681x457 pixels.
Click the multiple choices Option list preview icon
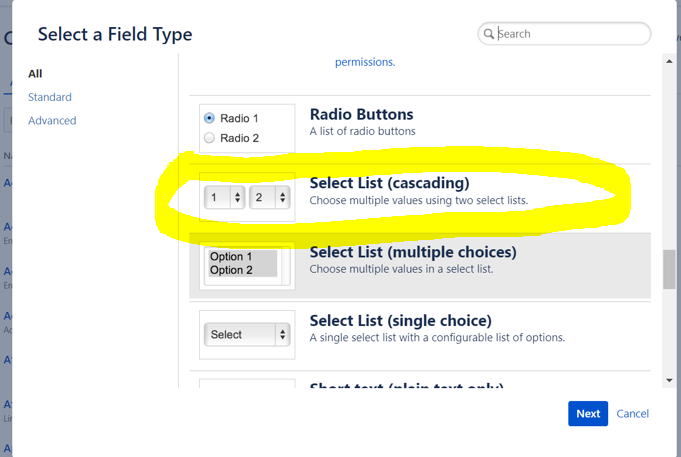coord(247,265)
